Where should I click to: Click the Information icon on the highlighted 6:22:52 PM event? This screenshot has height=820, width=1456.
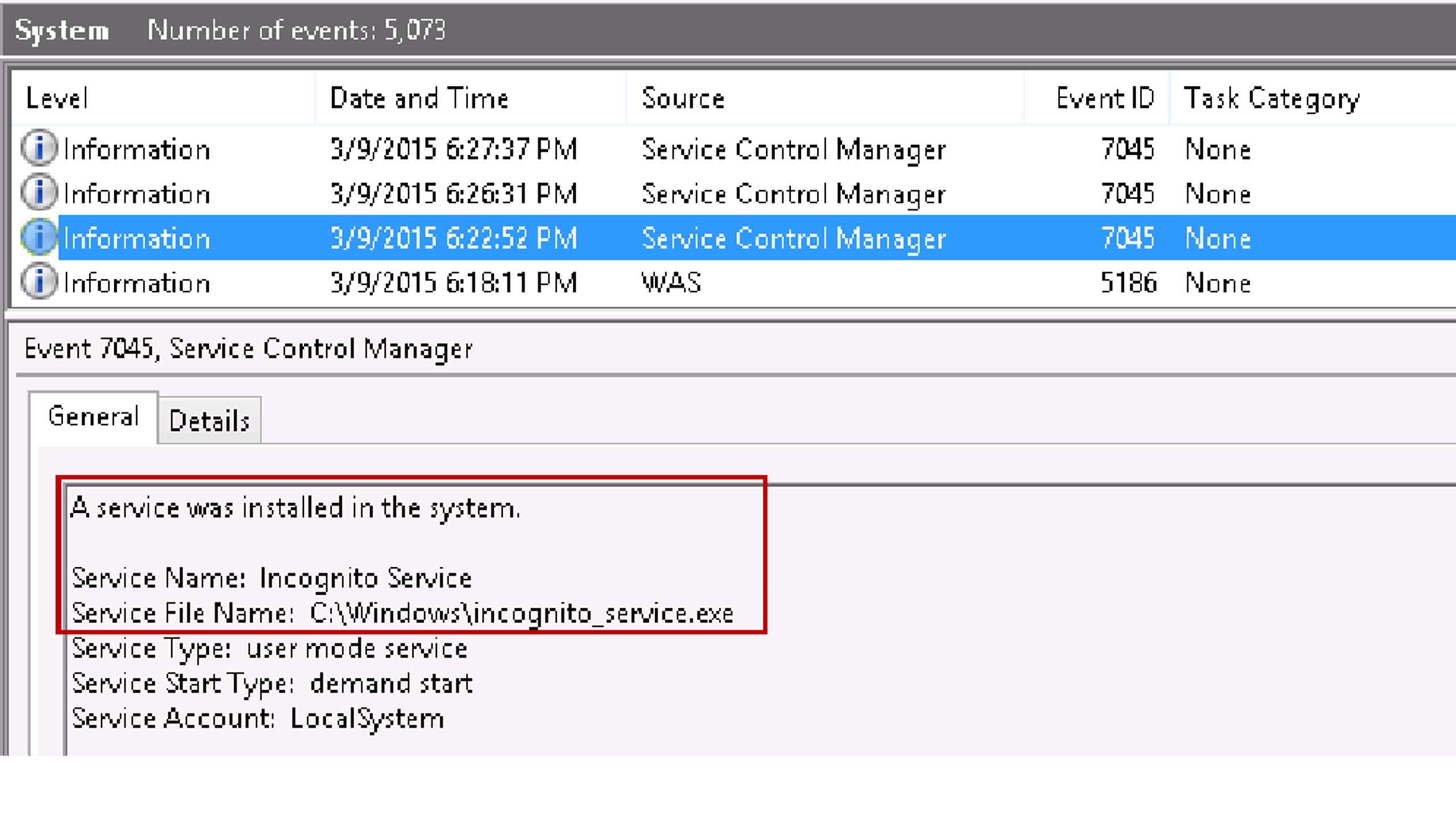coord(38,238)
